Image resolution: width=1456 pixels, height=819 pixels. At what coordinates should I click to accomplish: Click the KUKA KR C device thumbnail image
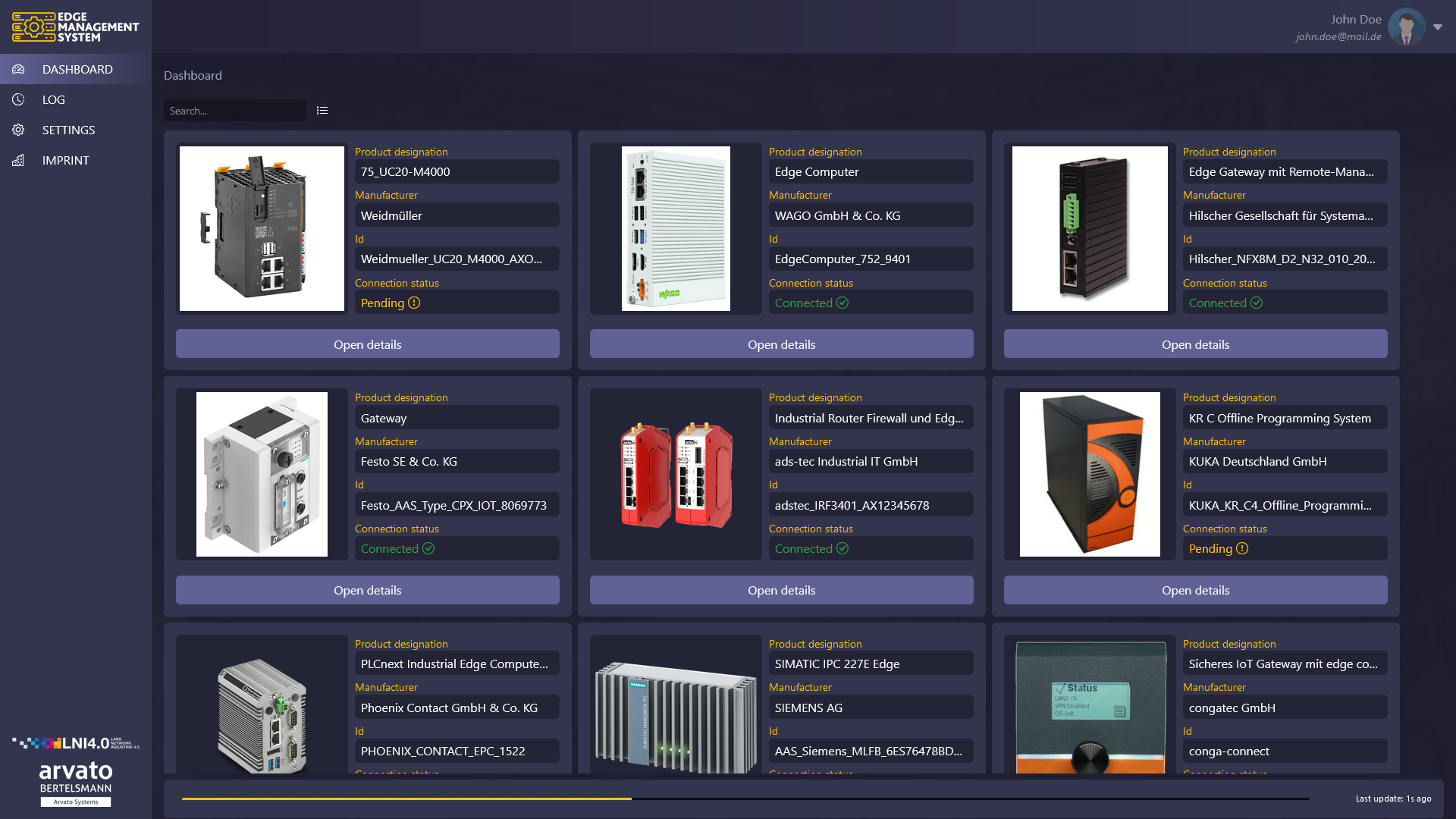(1090, 474)
